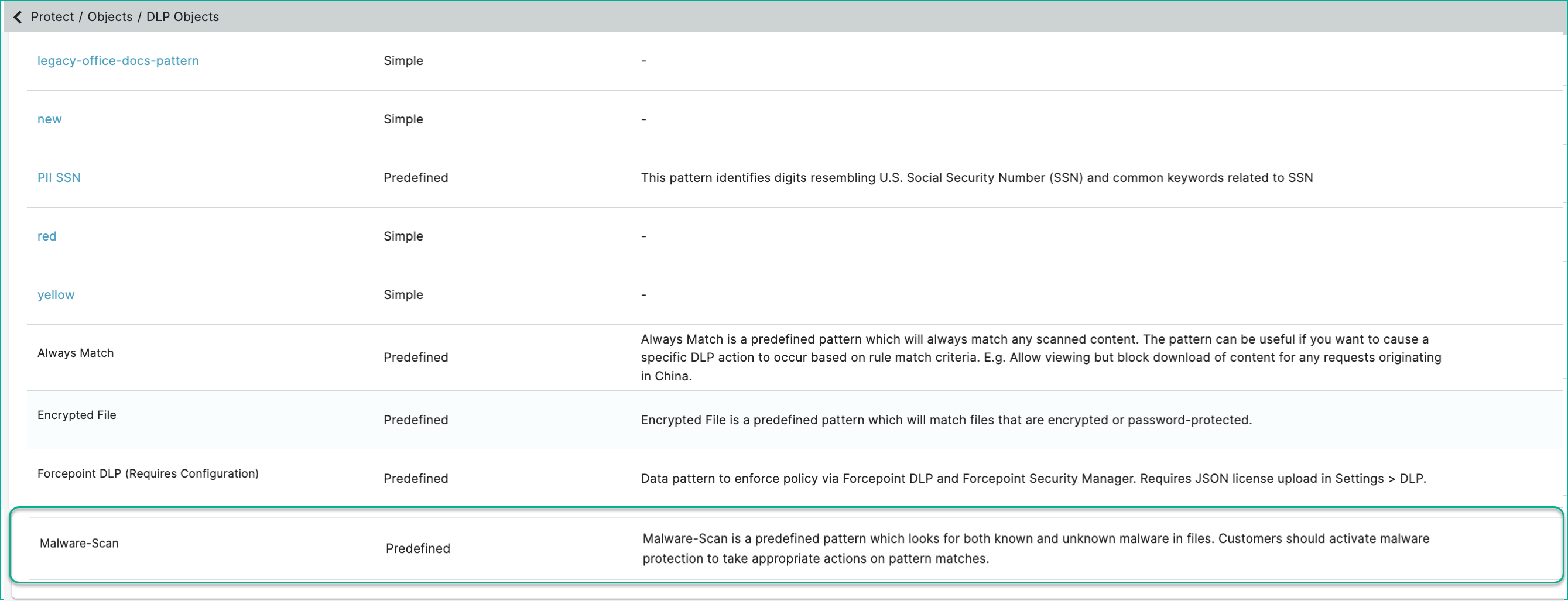Click the Always Match description paragraph
This screenshot has width=1568, height=601.
point(1035,357)
